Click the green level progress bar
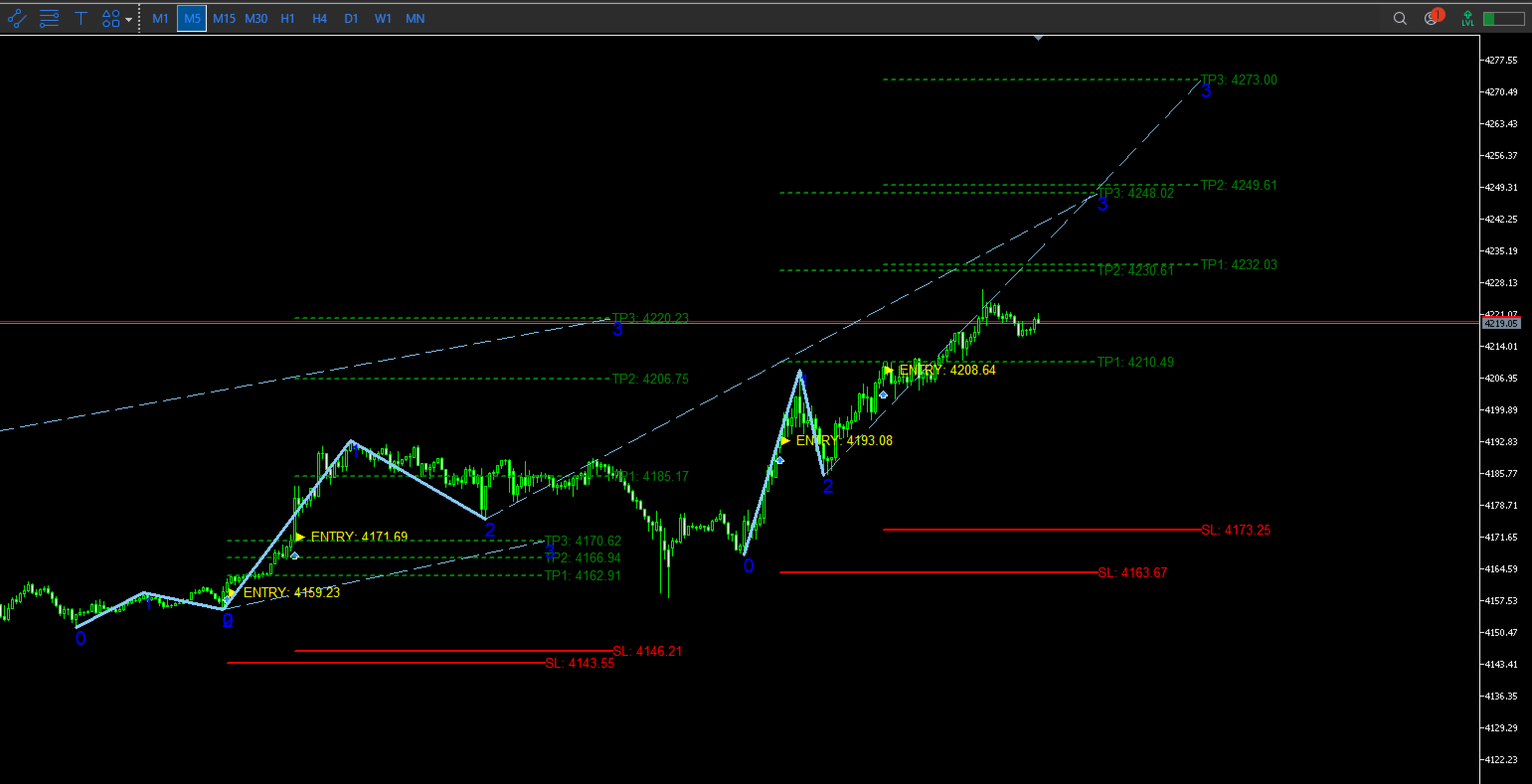This screenshot has height=784, width=1532. pyautogui.click(x=1503, y=18)
